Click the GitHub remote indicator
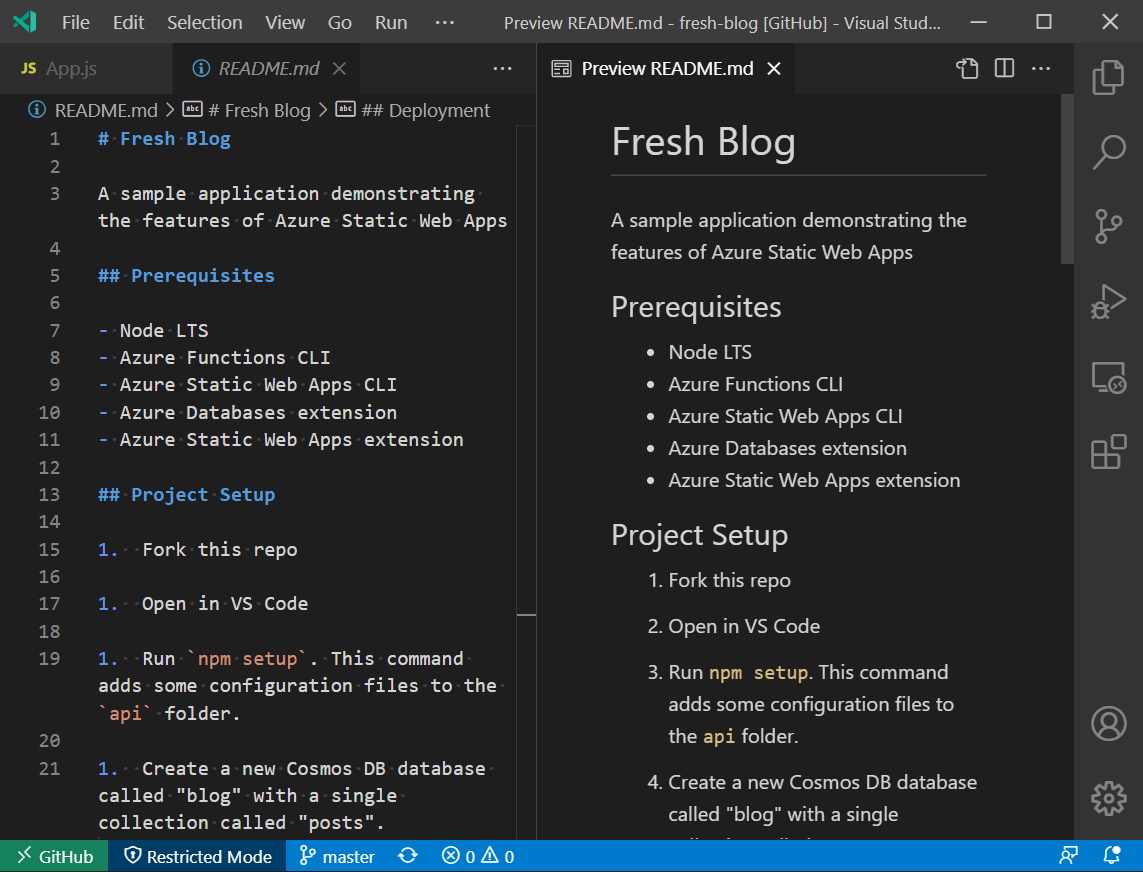Image resolution: width=1143 pixels, height=872 pixels. click(55, 856)
